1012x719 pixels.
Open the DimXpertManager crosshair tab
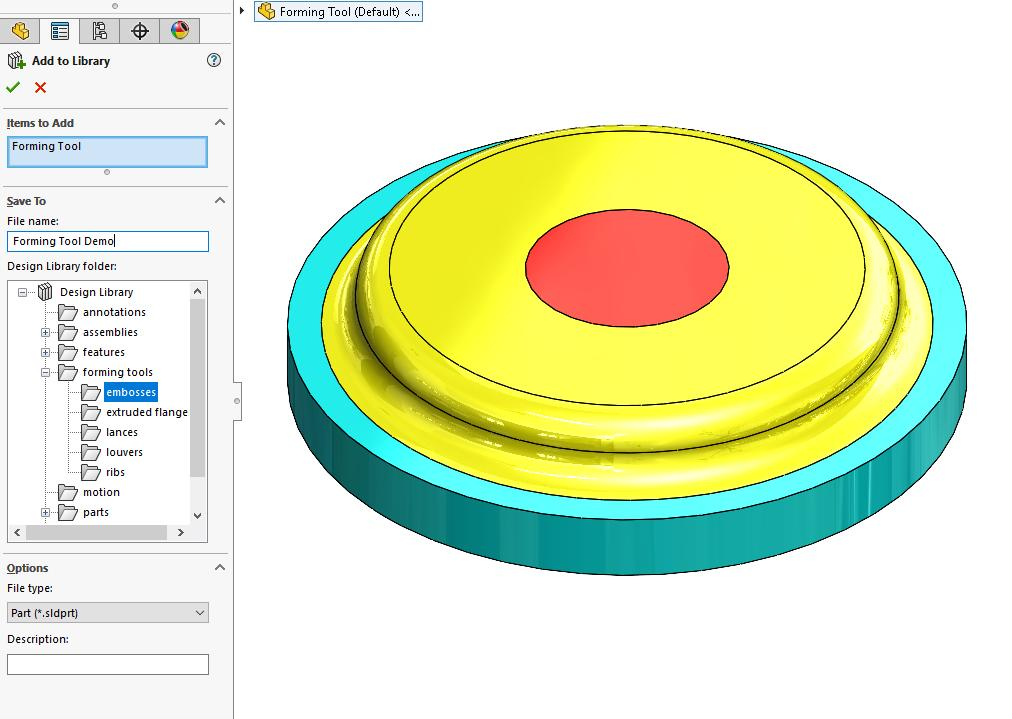coord(140,31)
